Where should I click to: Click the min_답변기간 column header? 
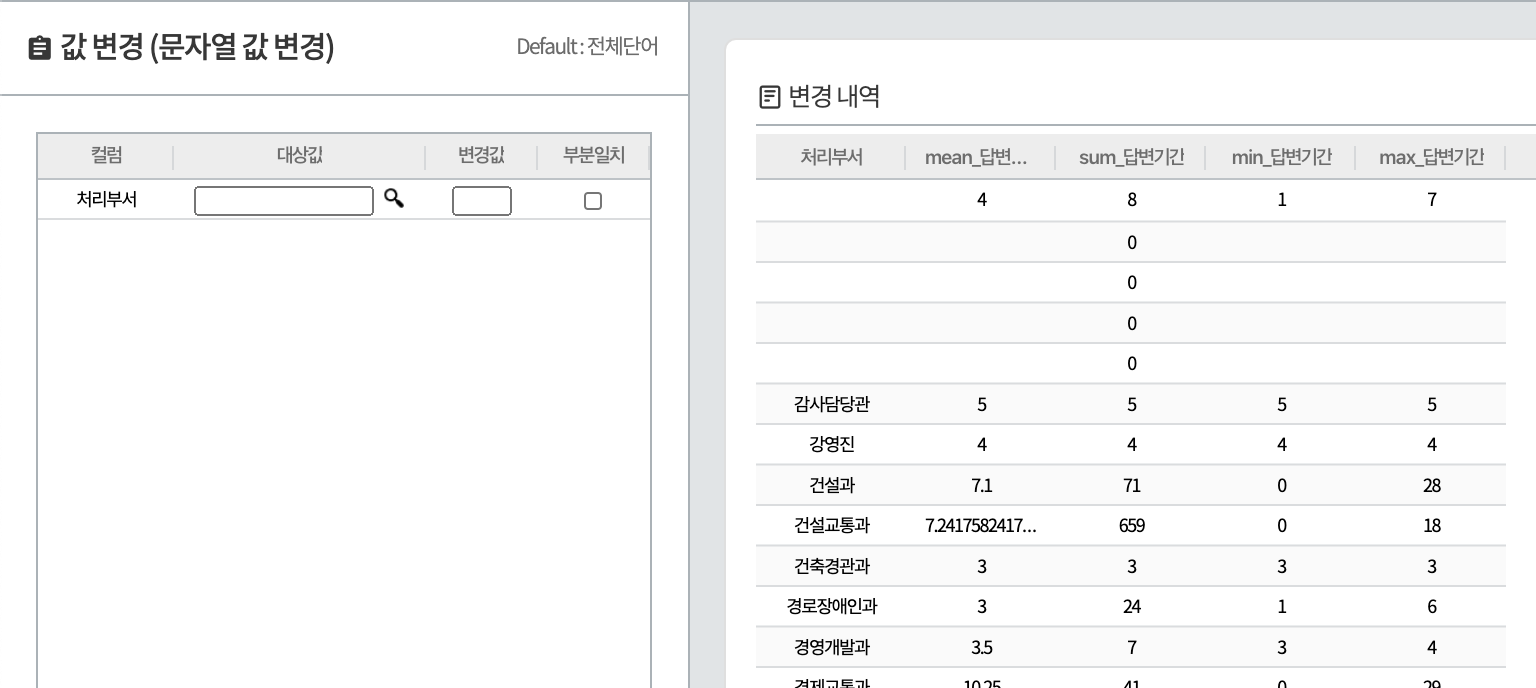[x=1282, y=157]
